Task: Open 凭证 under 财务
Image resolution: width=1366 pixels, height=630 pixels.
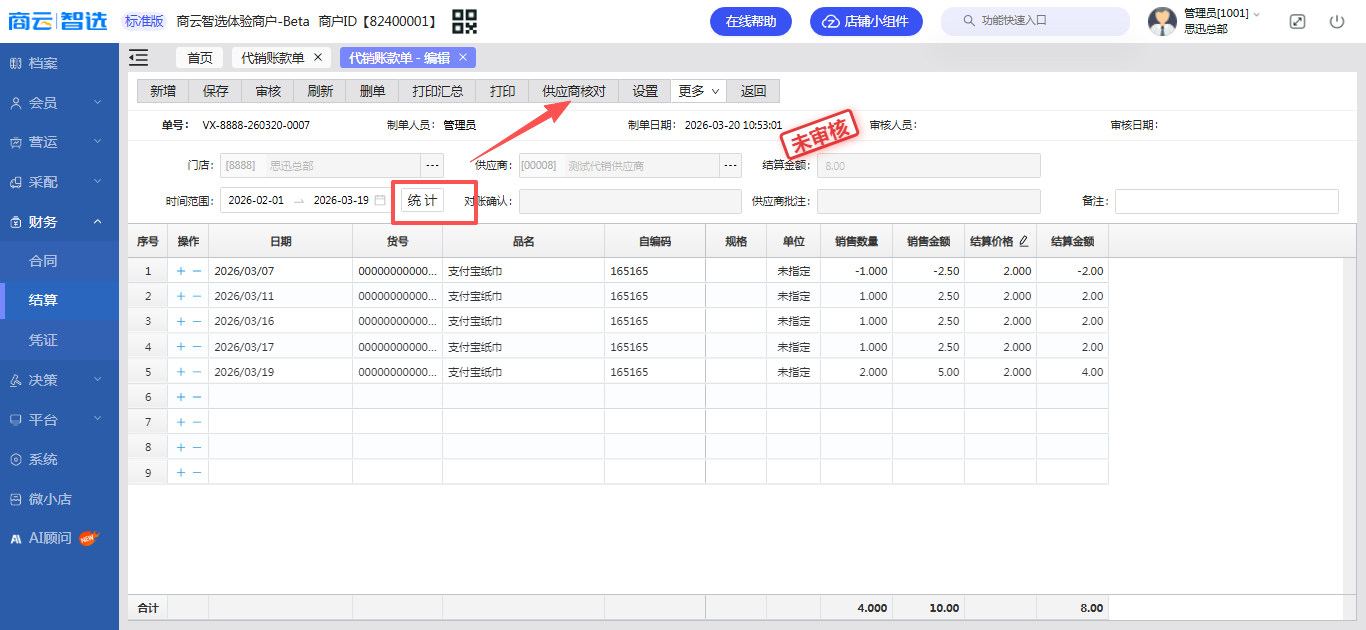Action: [x=59, y=340]
